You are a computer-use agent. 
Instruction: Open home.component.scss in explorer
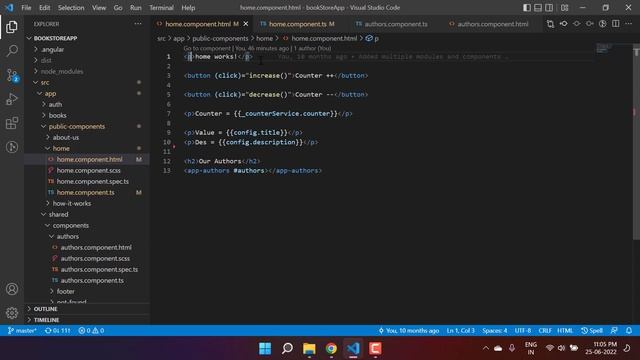[88, 170]
